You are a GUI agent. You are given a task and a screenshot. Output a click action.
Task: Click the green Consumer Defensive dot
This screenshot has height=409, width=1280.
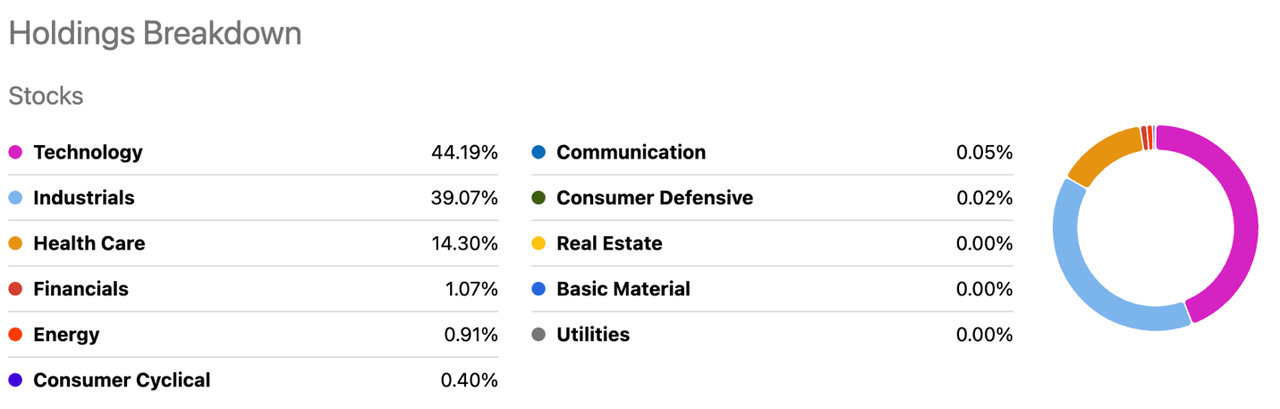[x=539, y=198]
